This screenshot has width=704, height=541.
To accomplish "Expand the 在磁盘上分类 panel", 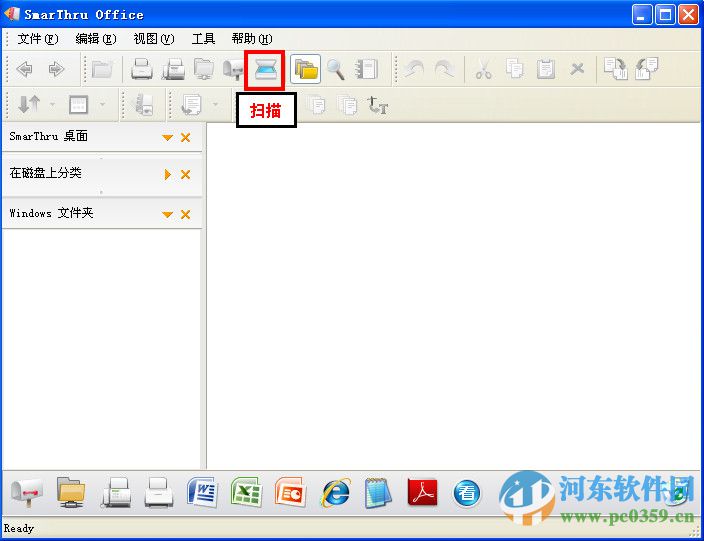I will [168, 175].
